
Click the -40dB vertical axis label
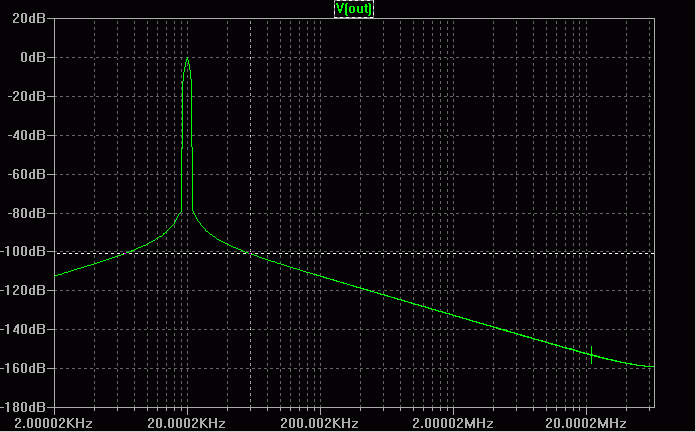pos(27,135)
